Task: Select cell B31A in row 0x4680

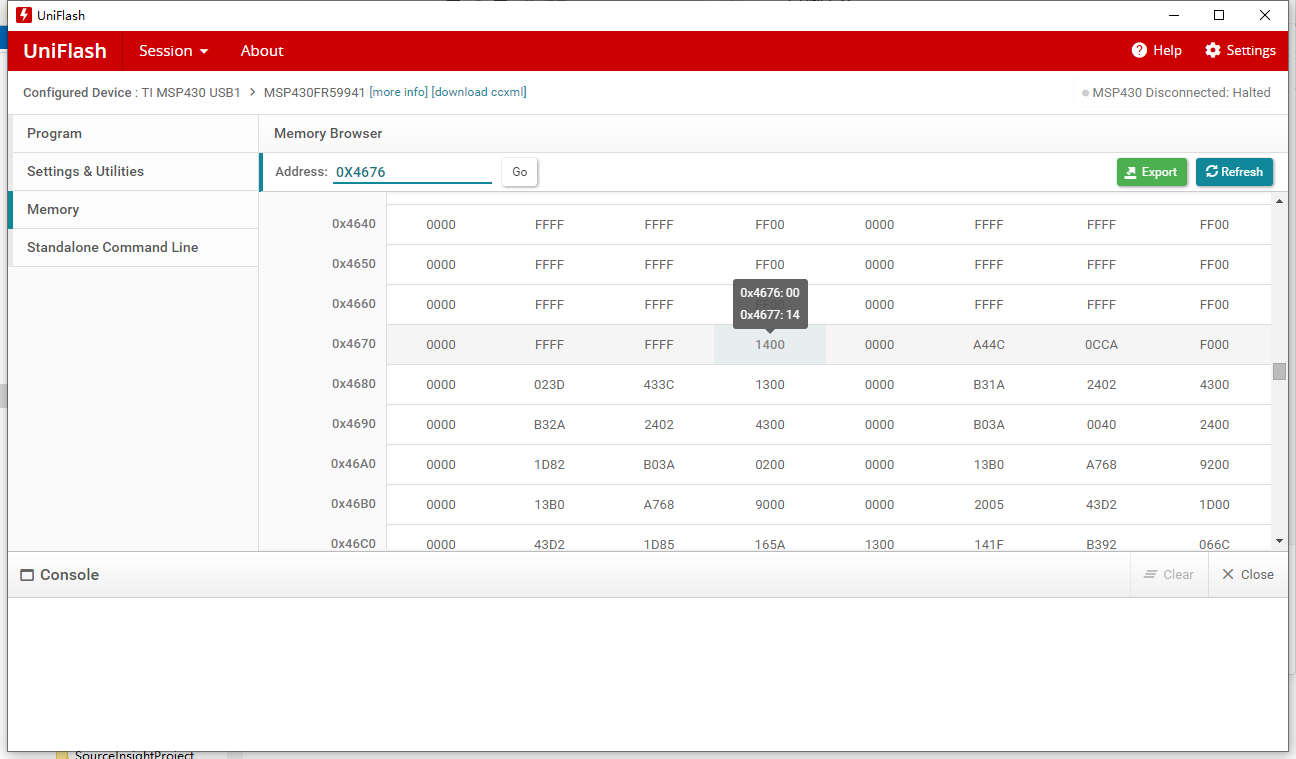Action: [989, 385]
